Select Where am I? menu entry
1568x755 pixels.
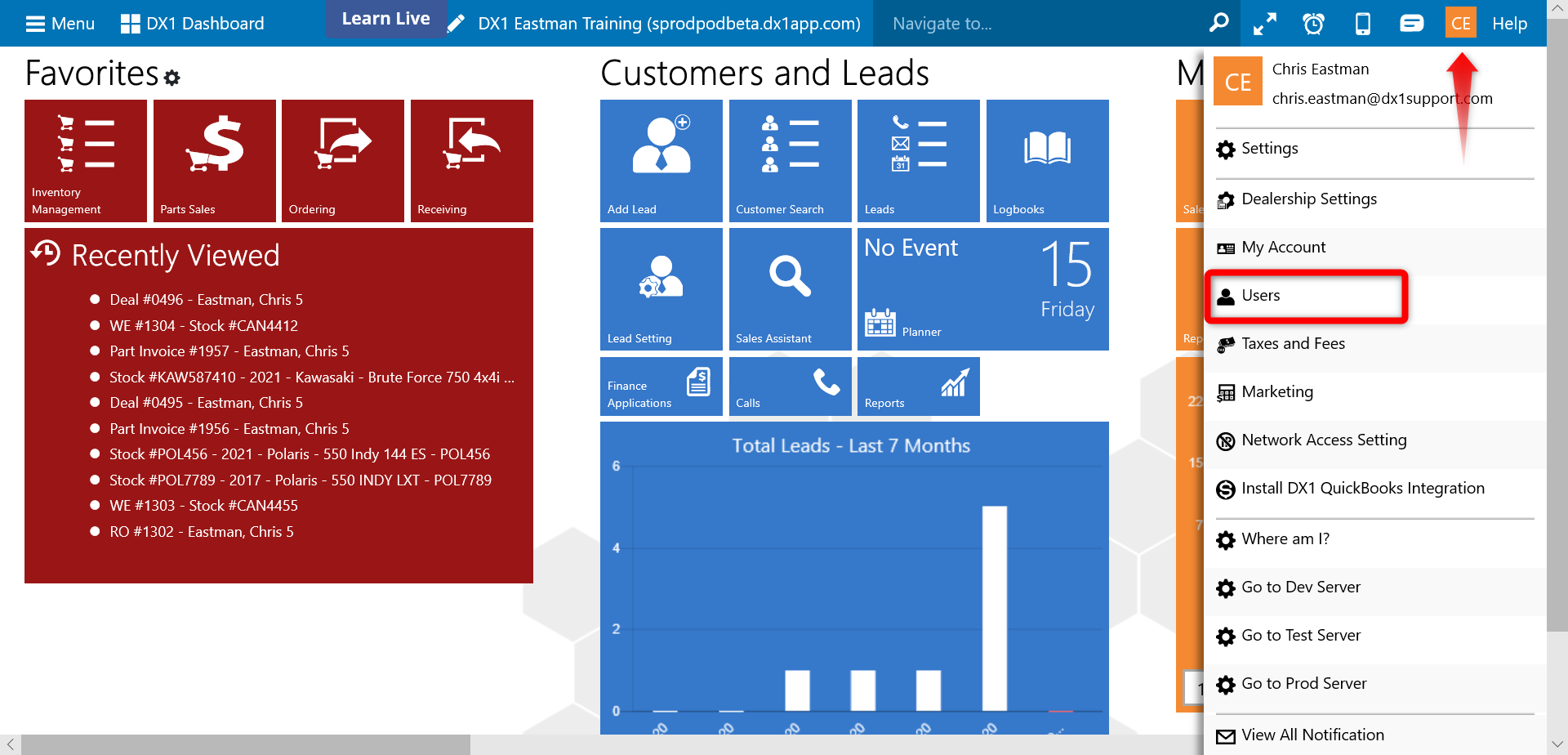[1375, 539]
